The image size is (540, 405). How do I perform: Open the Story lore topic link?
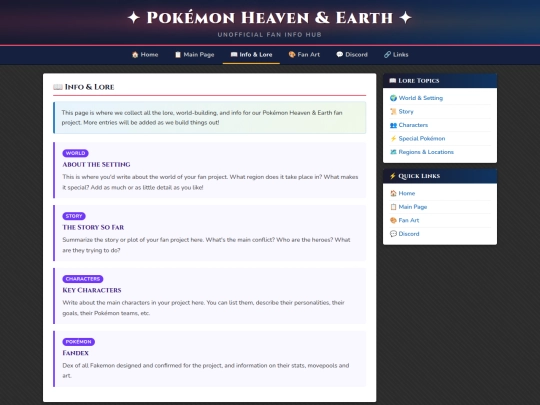coord(406,111)
